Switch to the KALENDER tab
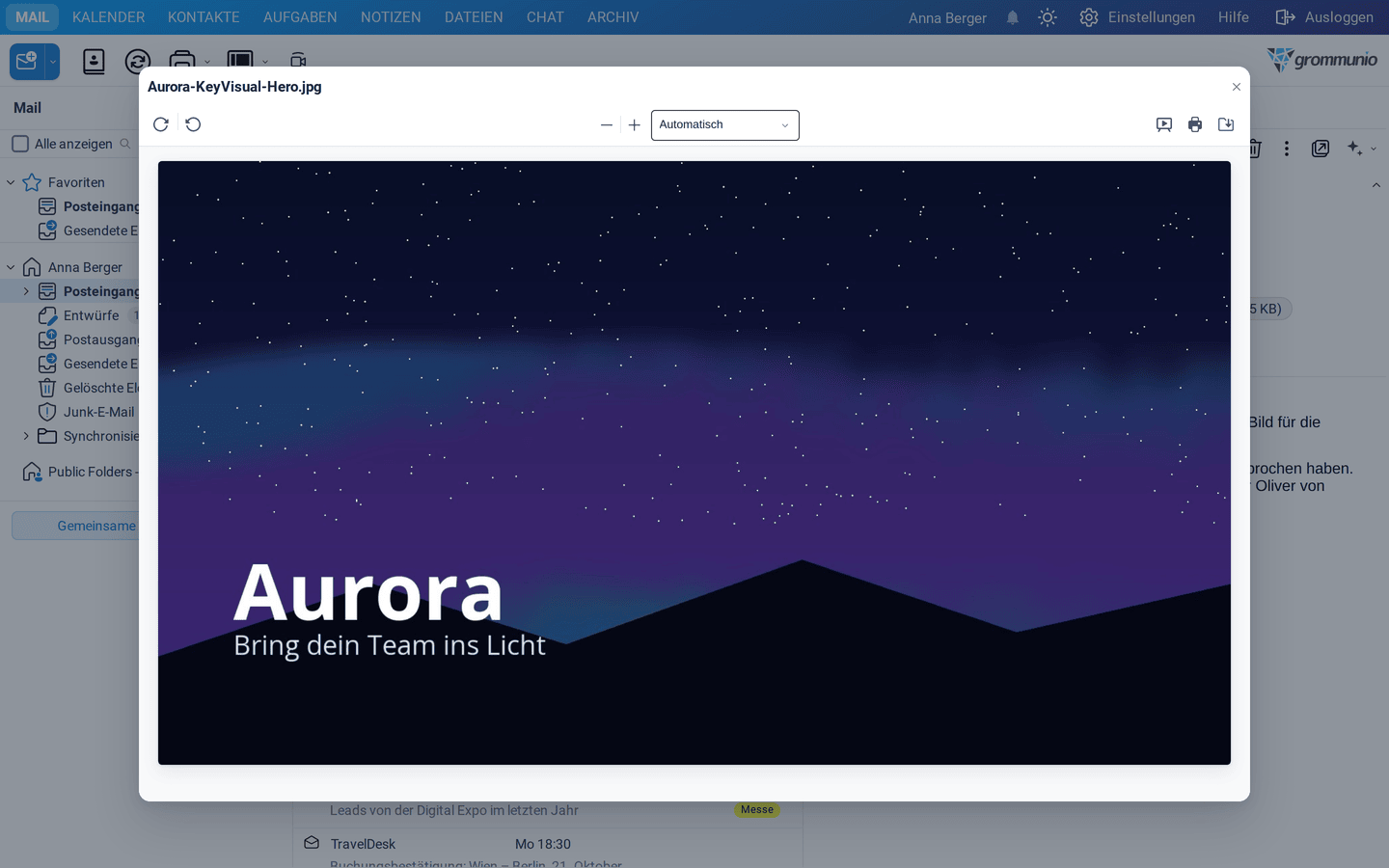The width and height of the screenshot is (1389, 868). [x=109, y=17]
